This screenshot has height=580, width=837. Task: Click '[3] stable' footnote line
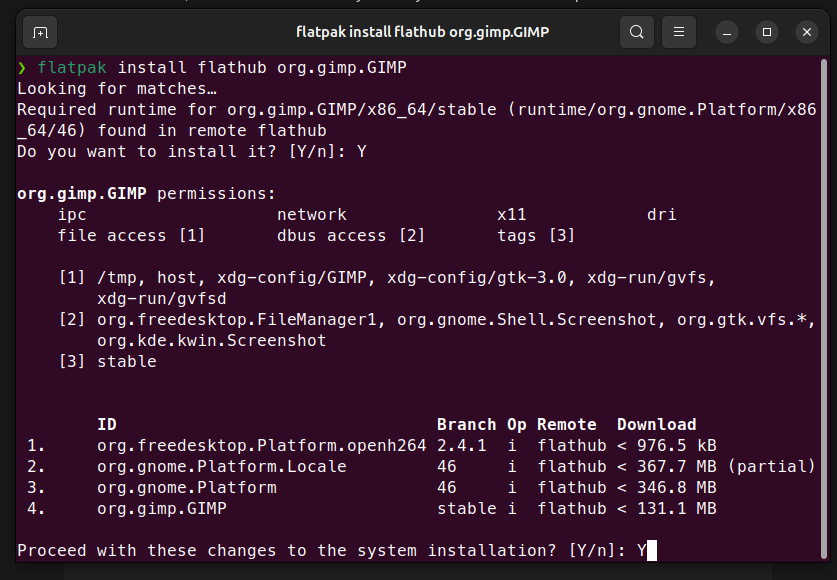[x=107, y=362]
